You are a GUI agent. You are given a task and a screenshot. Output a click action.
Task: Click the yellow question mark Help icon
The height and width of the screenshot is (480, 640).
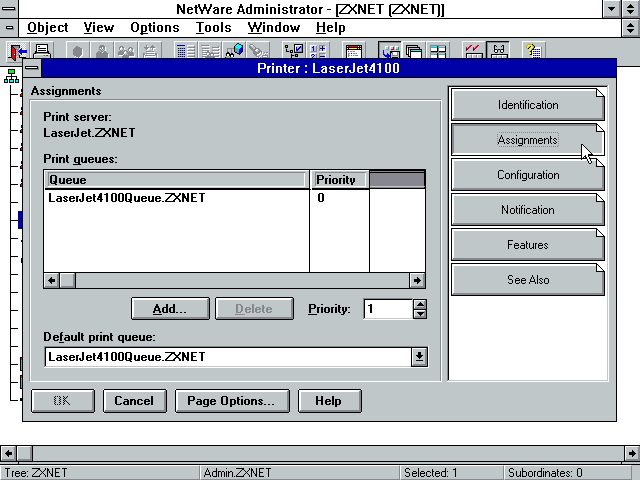point(533,51)
